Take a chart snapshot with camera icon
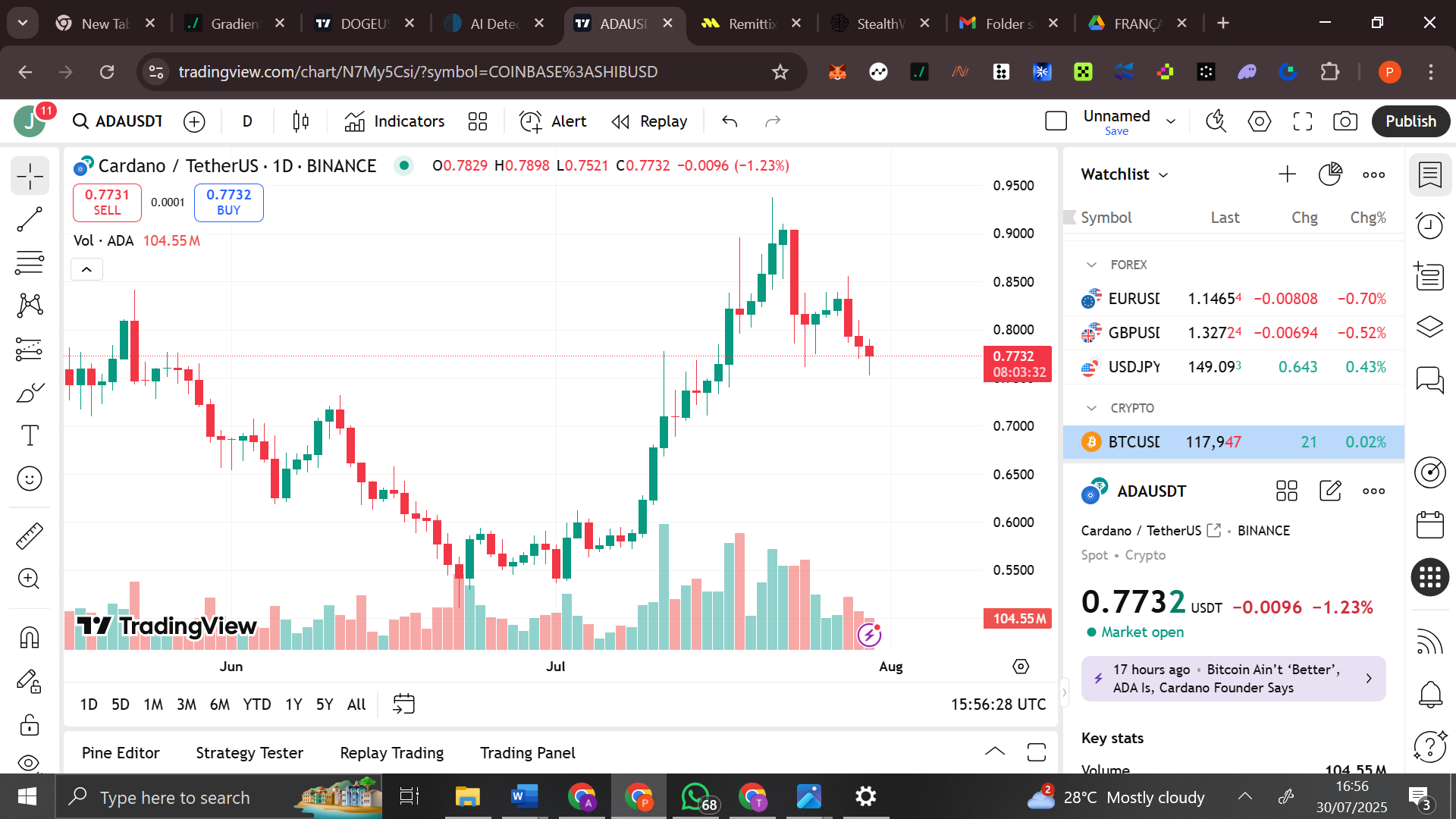This screenshot has width=1456, height=819. coord(1345,121)
